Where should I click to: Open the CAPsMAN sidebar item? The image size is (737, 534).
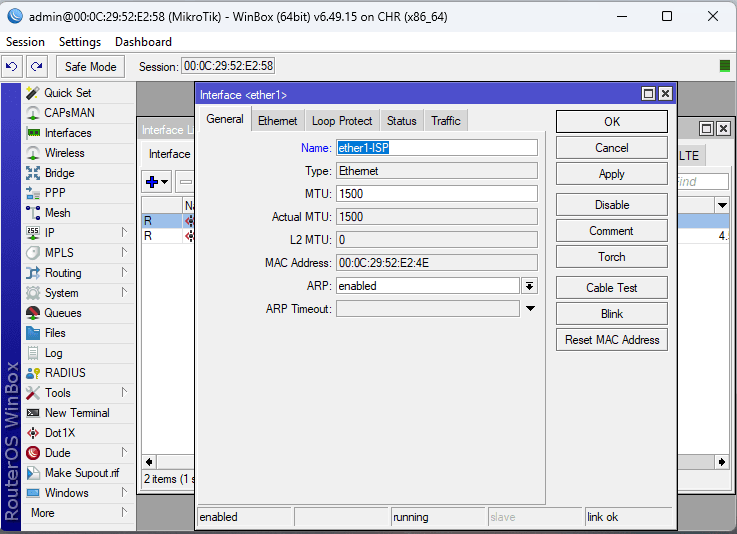pos(69,113)
